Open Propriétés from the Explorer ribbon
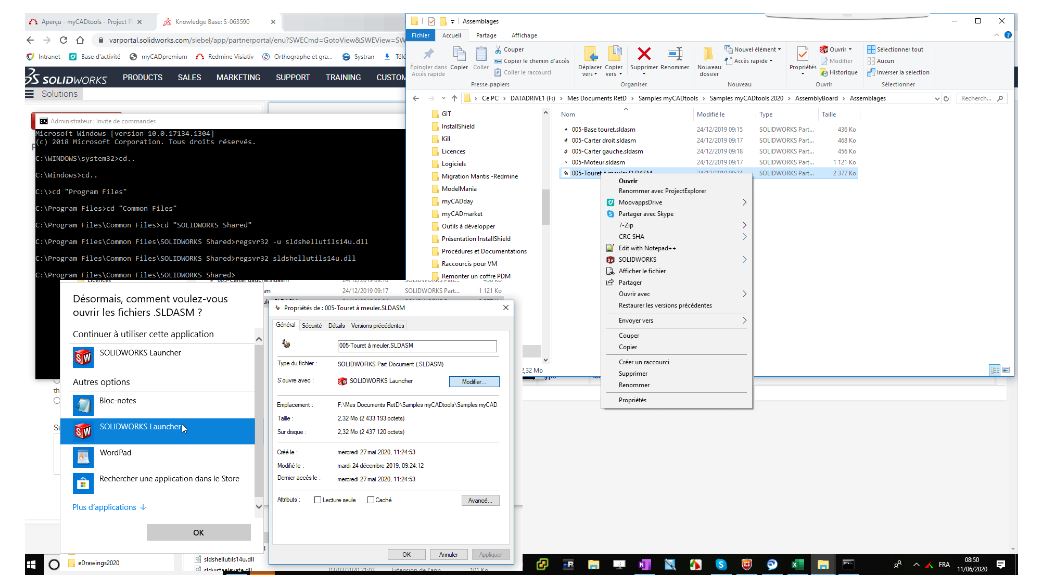The image size is (1044, 588). tap(802, 54)
